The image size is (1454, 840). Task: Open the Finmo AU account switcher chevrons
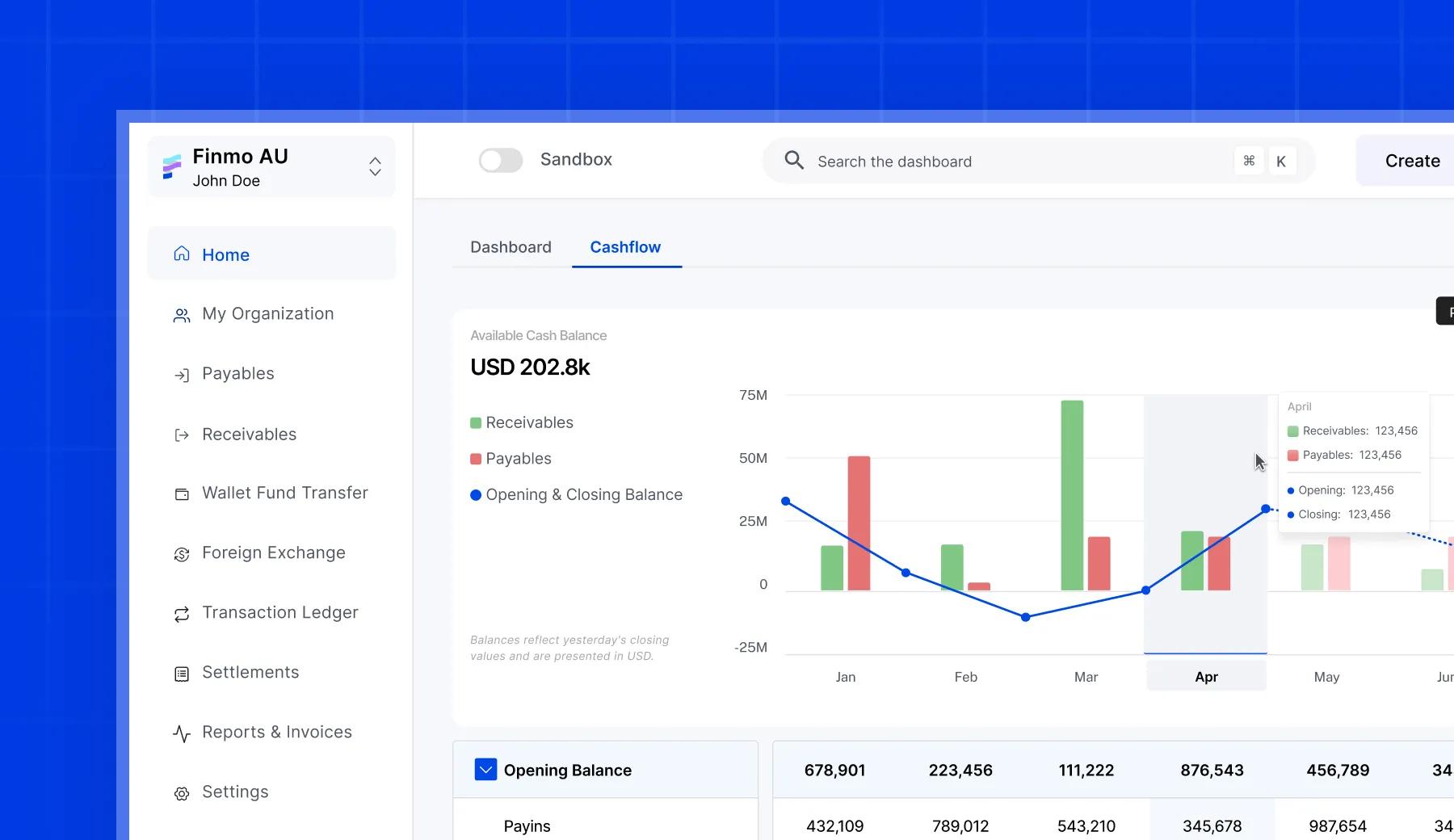375,166
